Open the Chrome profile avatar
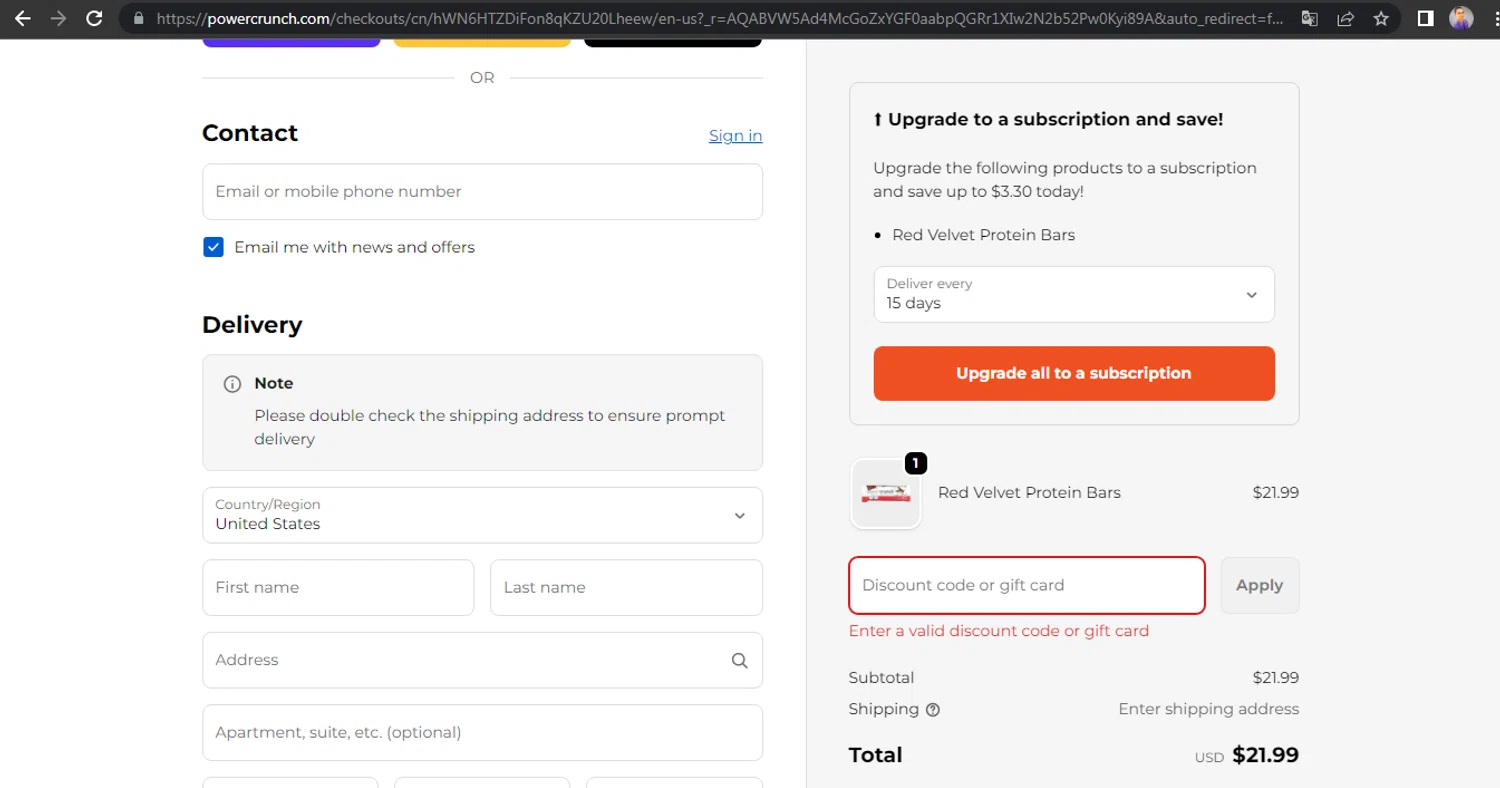The height and width of the screenshot is (788, 1500). click(x=1461, y=18)
